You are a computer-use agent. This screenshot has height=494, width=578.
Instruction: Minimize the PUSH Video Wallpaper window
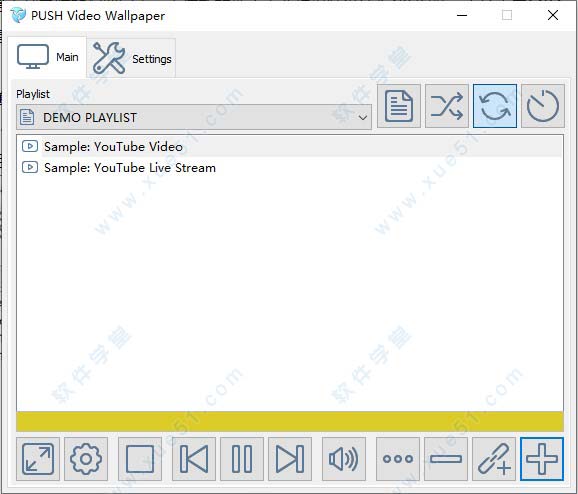[x=462, y=15]
